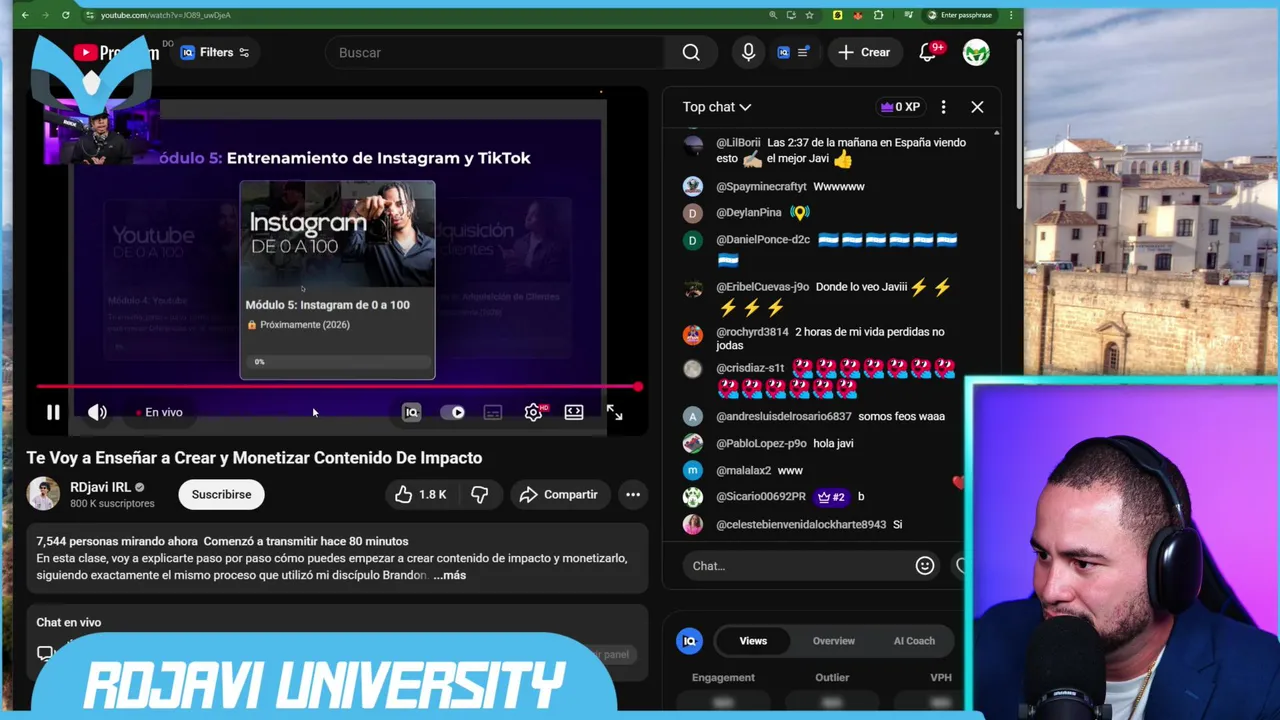Screen dimensions: 1280x720
Task: Expand description with ...más
Action: (449, 575)
